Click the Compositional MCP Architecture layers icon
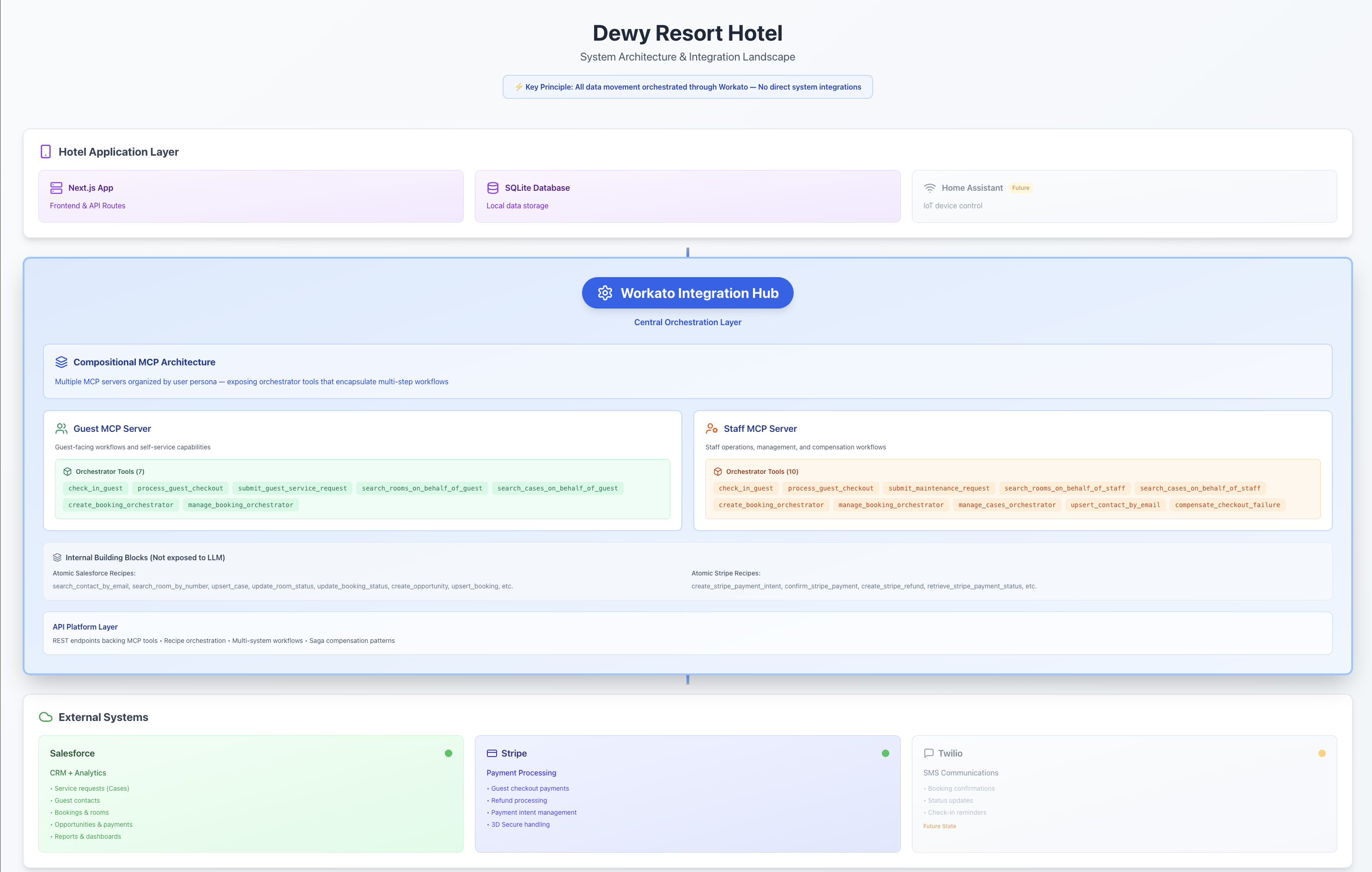The height and width of the screenshot is (872, 1372). coord(61,362)
